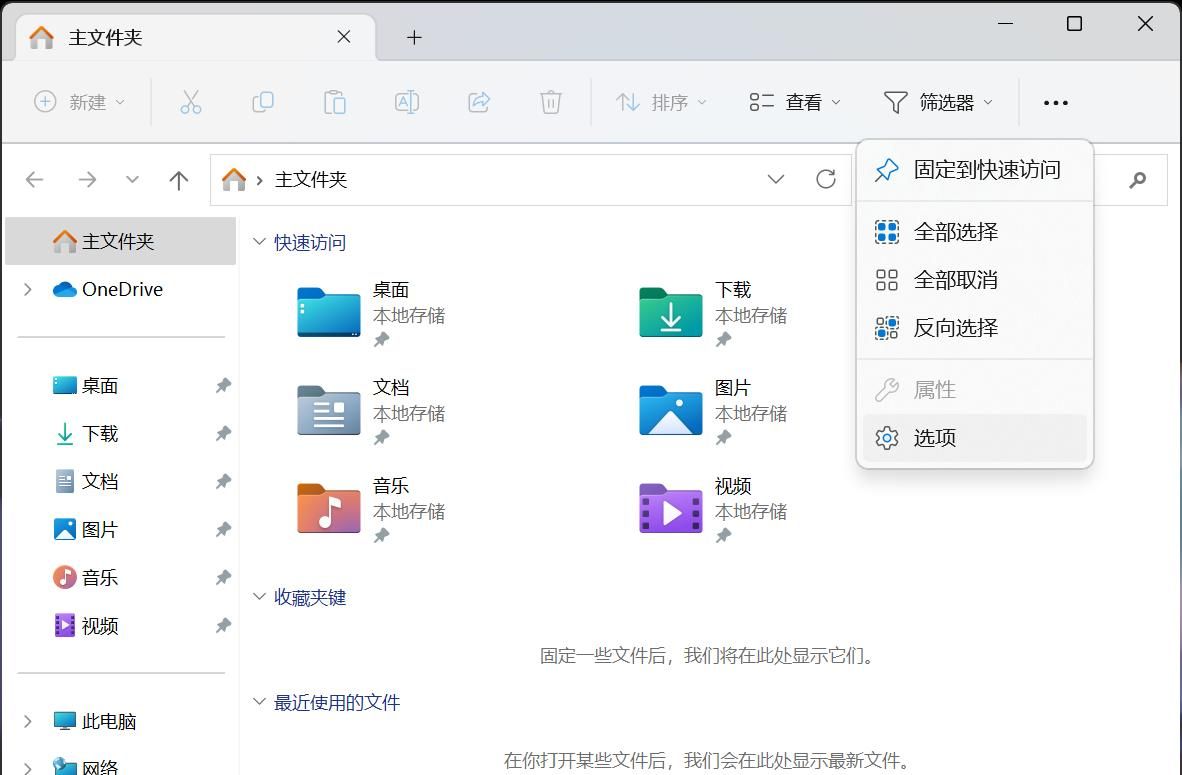Collapse the 收藏夹键 section
Screen dimensions: 1182x775
[x=259, y=597]
